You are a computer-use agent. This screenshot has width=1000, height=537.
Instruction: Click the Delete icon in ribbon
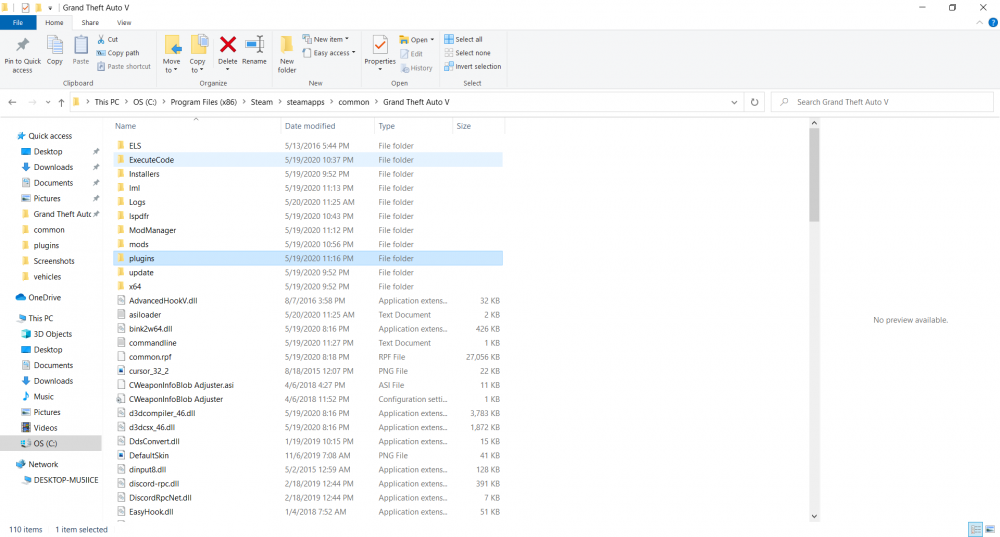[228, 51]
